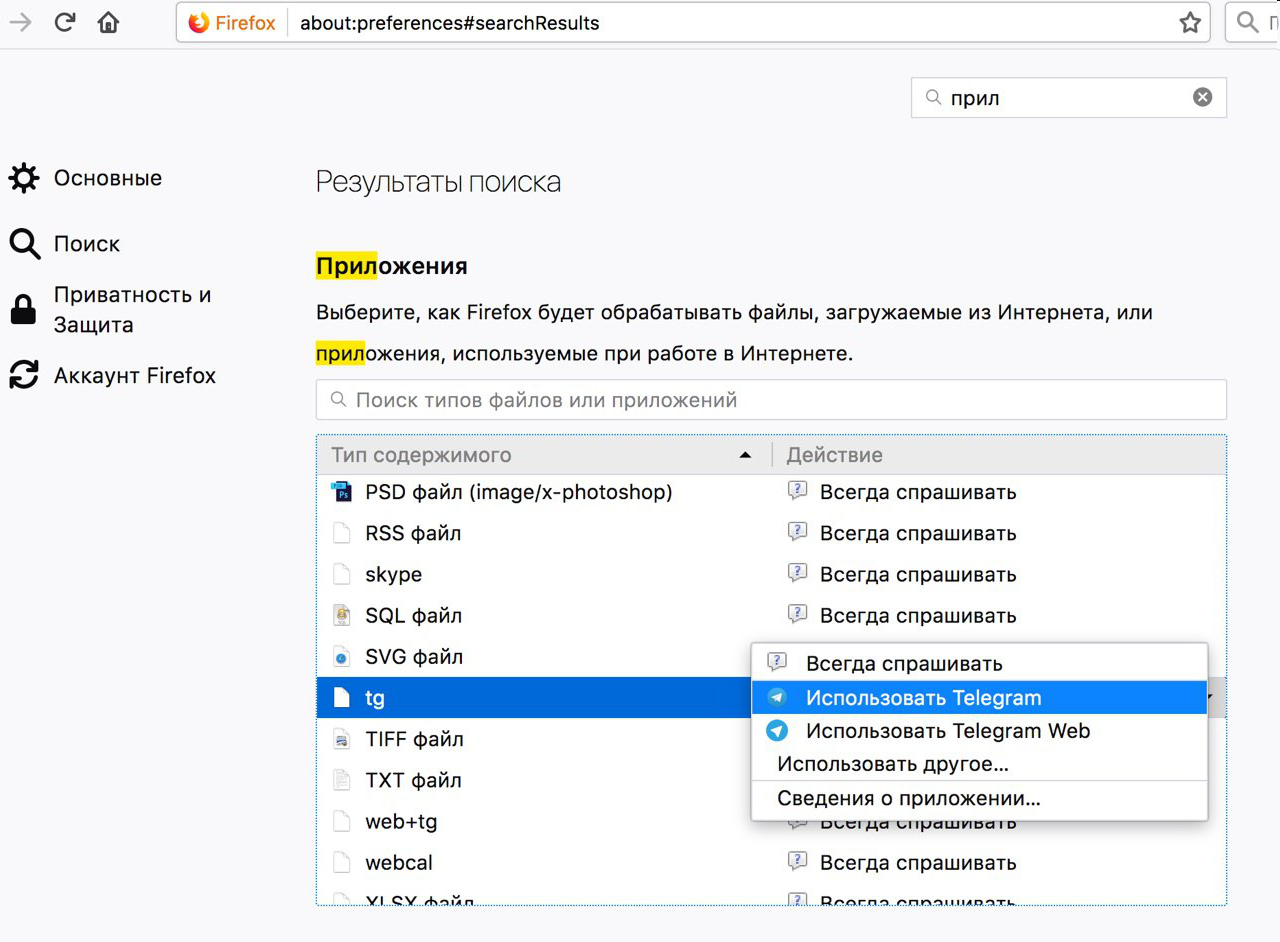Viewport: 1280px width, 942px height.
Task: Click the forward navigation arrow
Action: (x=19, y=22)
